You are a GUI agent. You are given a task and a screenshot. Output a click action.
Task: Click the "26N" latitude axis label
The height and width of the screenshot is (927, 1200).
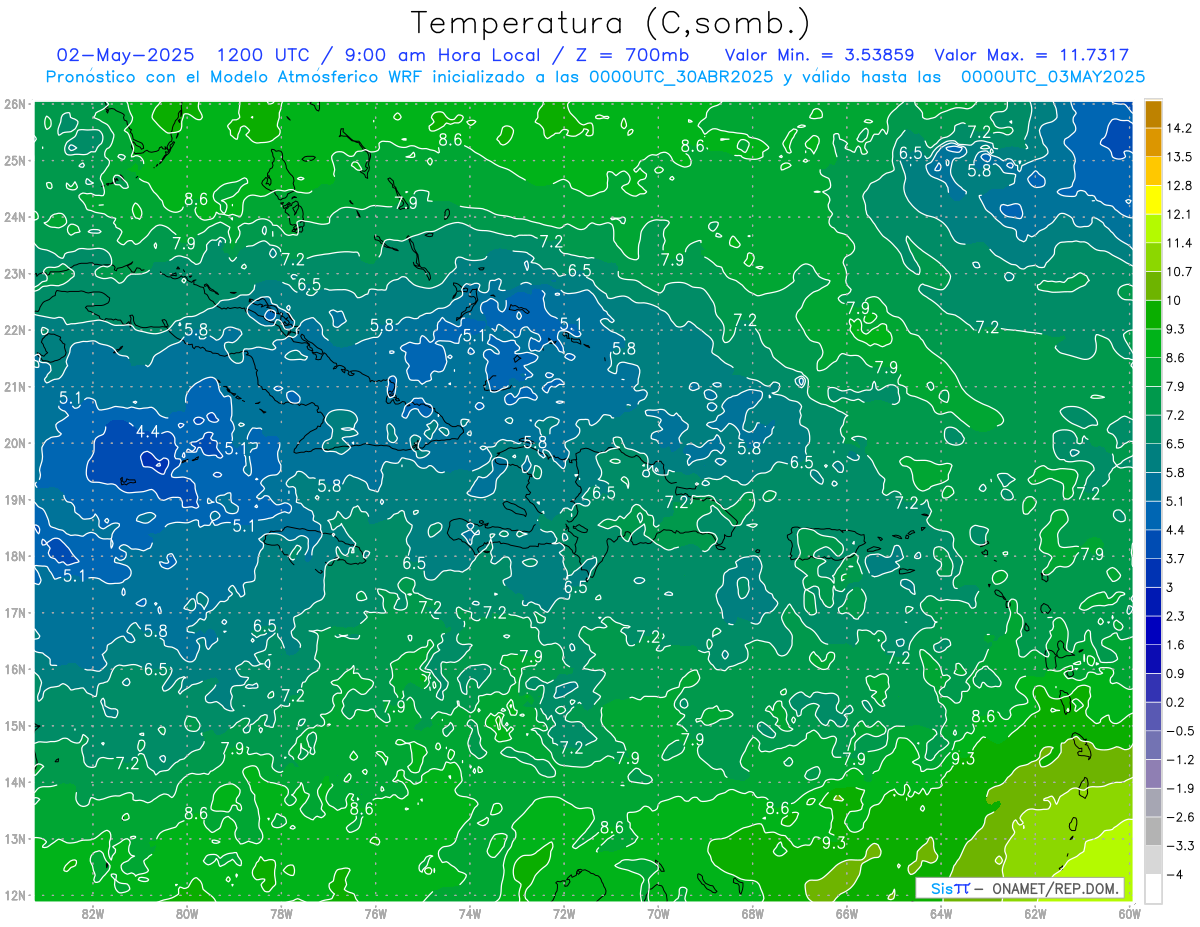pyautogui.click(x=15, y=103)
